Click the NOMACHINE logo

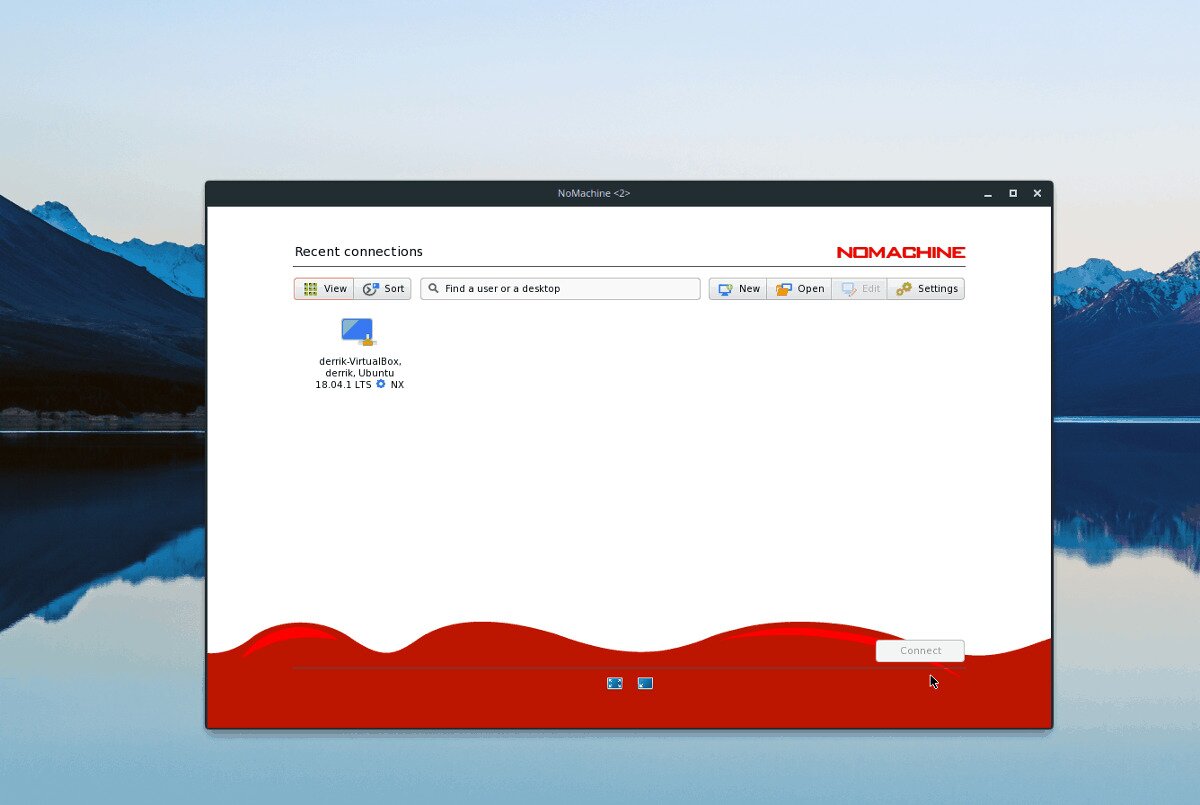pyautogui.click(x=900, y=252)
